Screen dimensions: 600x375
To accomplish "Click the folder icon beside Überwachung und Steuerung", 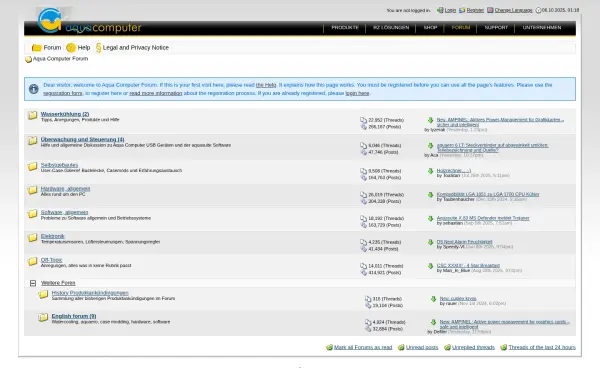I will [x=33, y=141].
